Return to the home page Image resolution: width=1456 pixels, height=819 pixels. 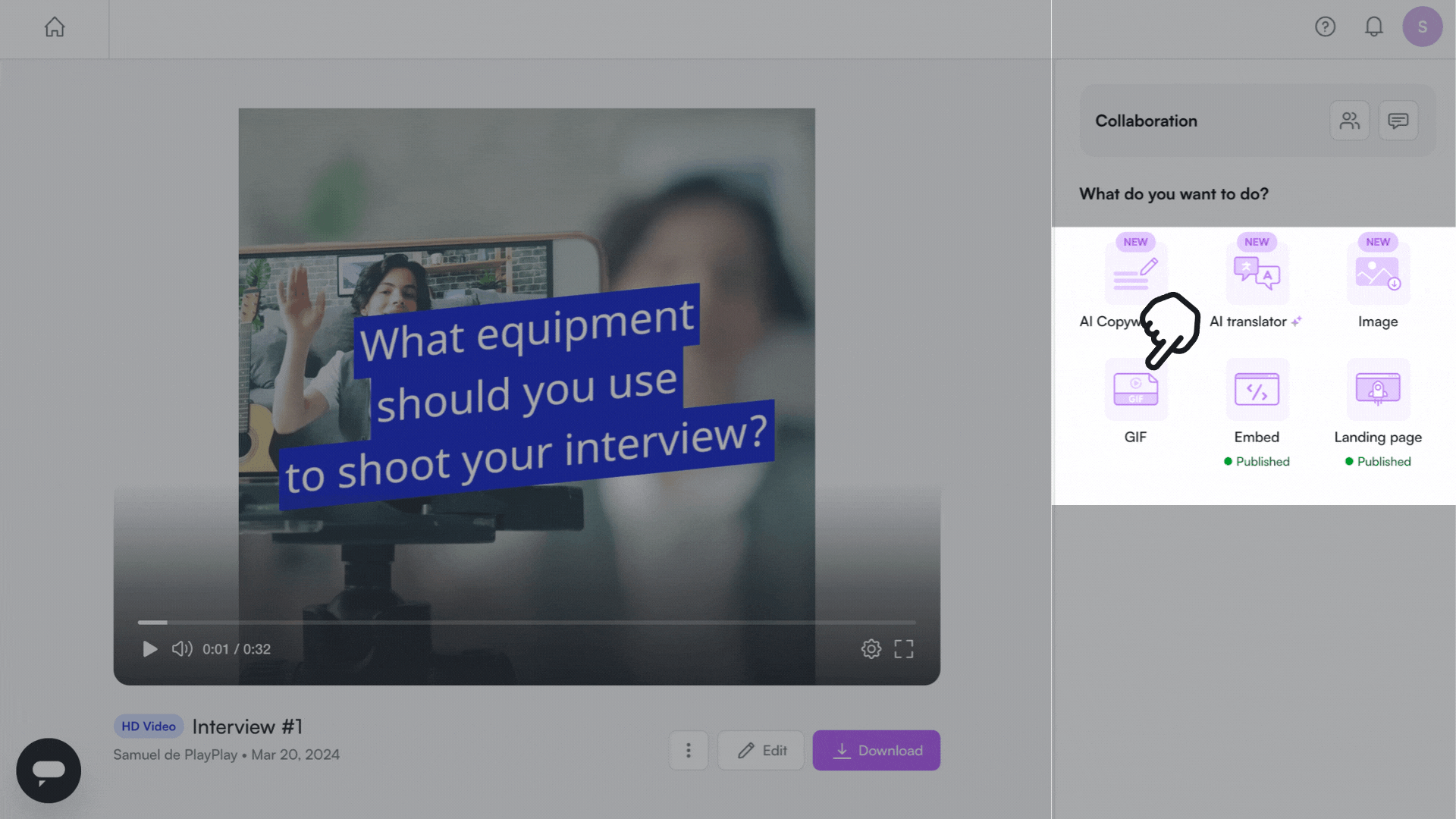tap(54, 27)
